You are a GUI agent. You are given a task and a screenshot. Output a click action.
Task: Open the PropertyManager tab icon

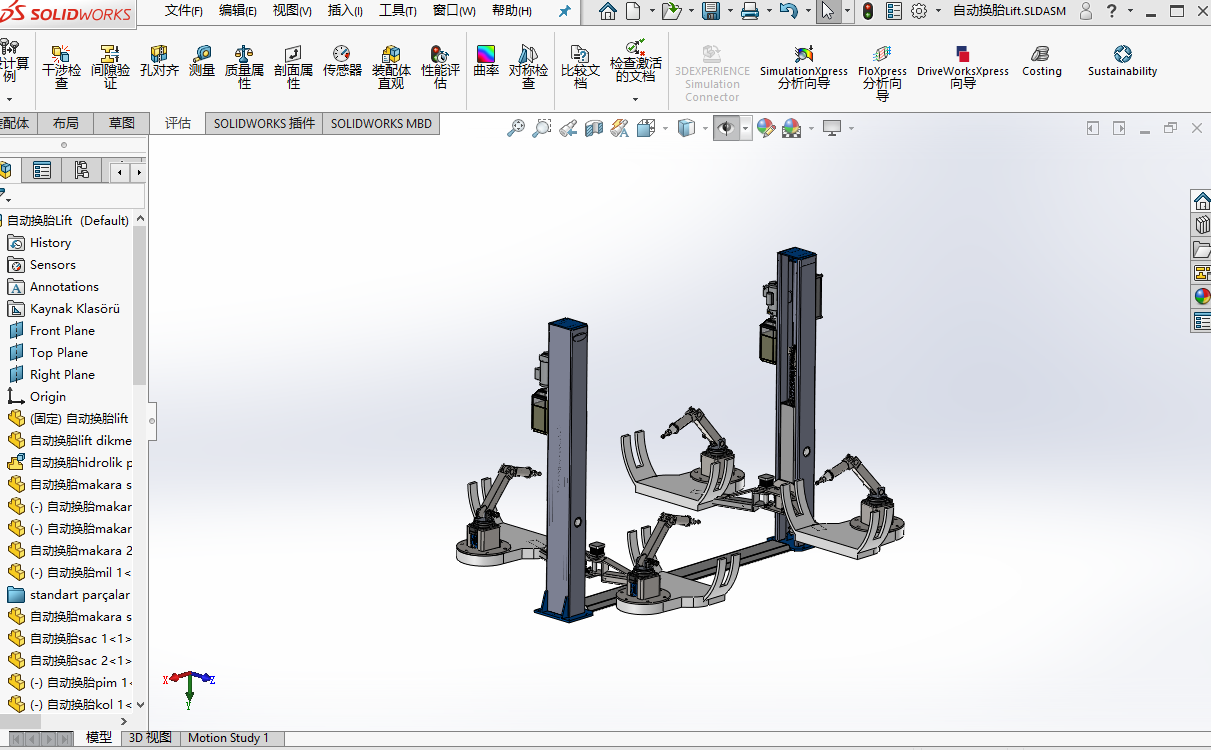point(42,170)
